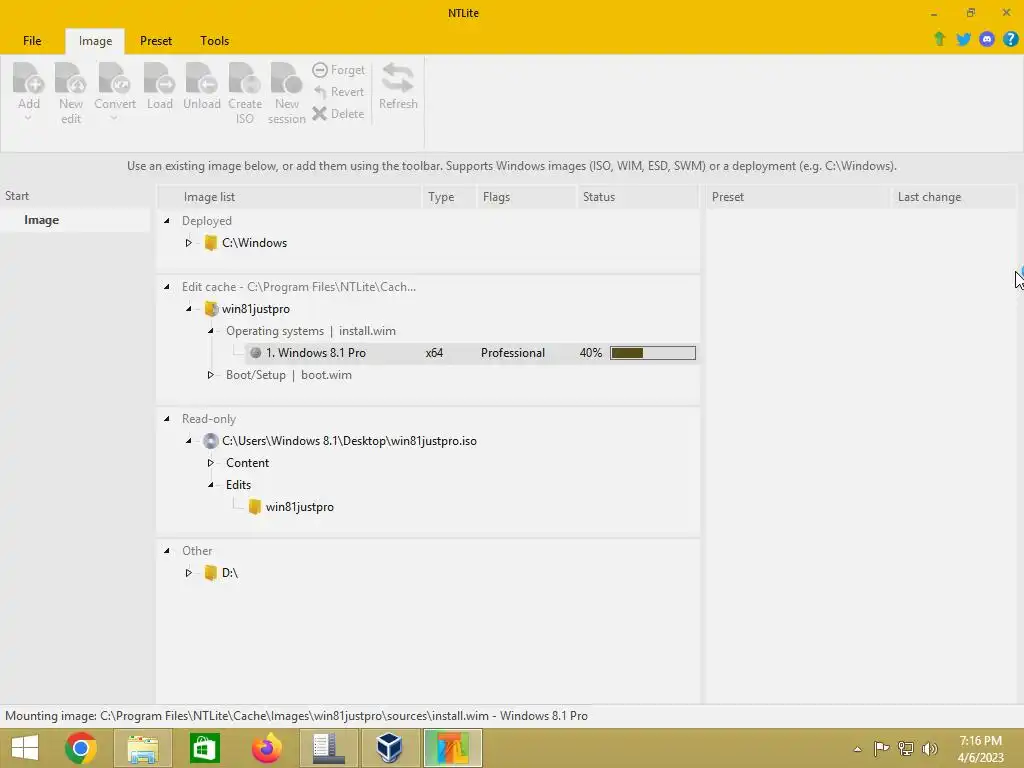
Task: Click the Forget toolbar item
Action: pyautogui.click(x=338, y=70)
